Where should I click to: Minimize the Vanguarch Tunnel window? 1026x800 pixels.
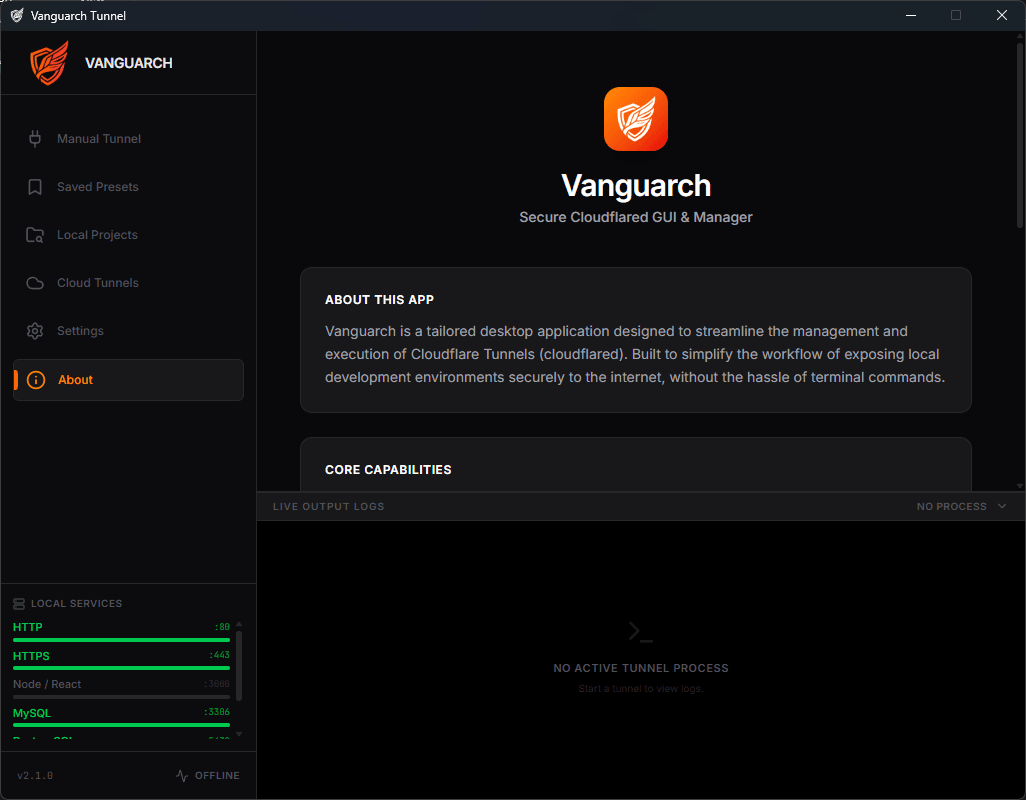910,15
